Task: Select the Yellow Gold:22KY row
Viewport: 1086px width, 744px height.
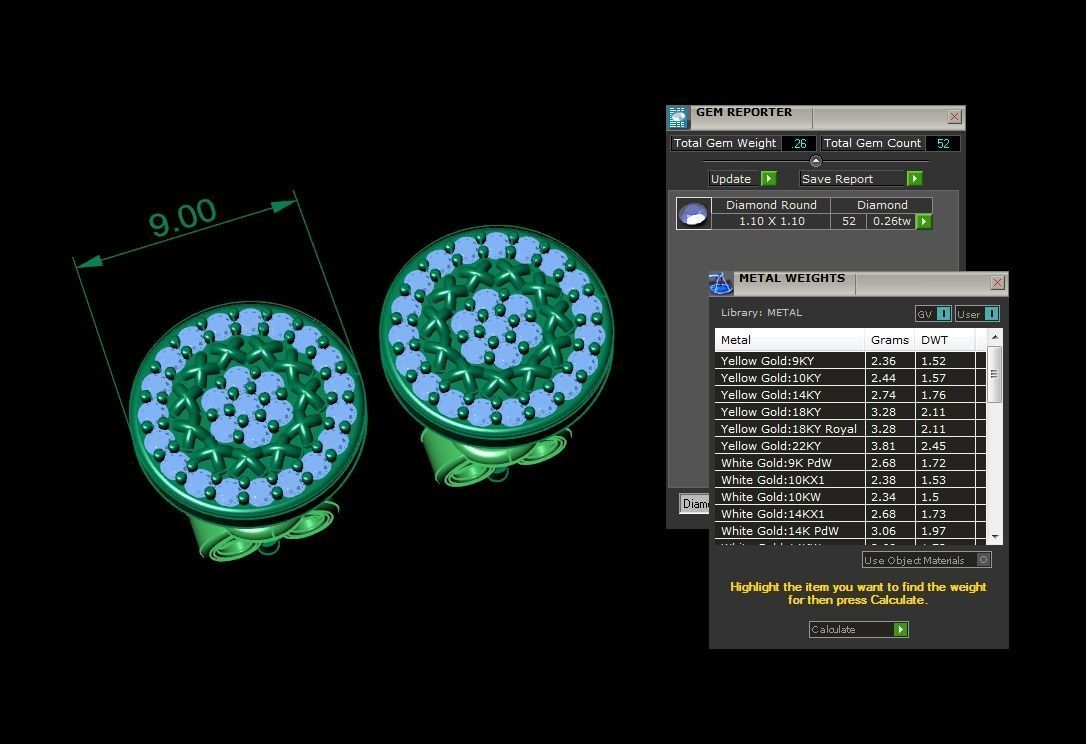Action: click(851, 446)
